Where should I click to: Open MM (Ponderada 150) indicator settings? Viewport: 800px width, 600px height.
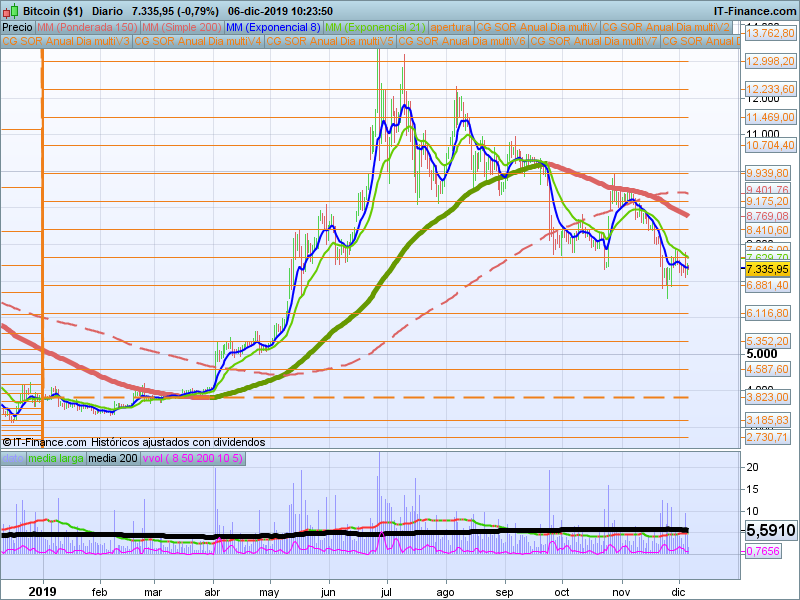point(87,27)
